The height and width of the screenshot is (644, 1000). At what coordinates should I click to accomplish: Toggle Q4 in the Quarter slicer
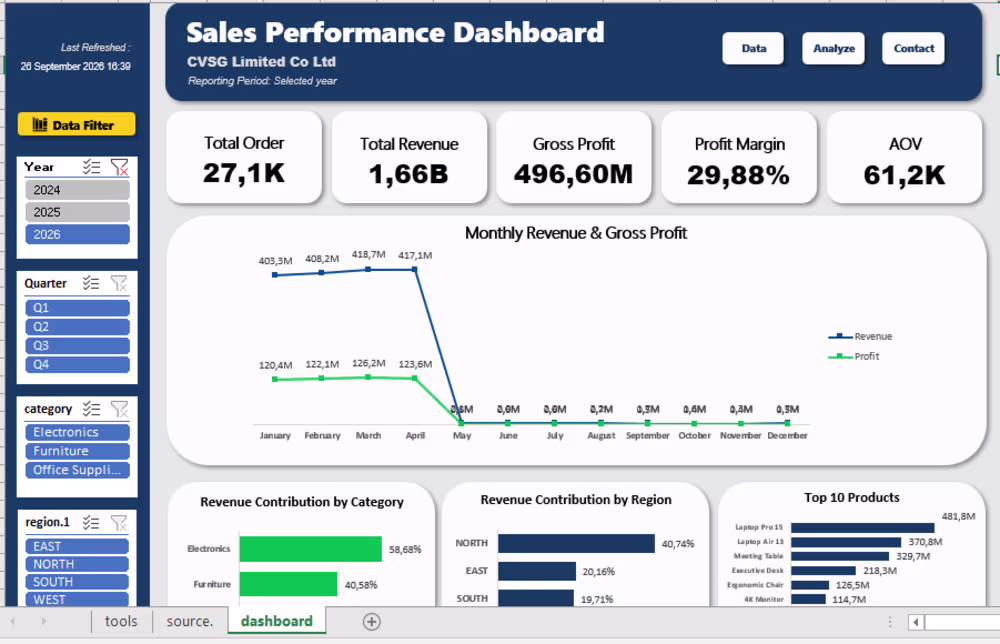(77, 365)
